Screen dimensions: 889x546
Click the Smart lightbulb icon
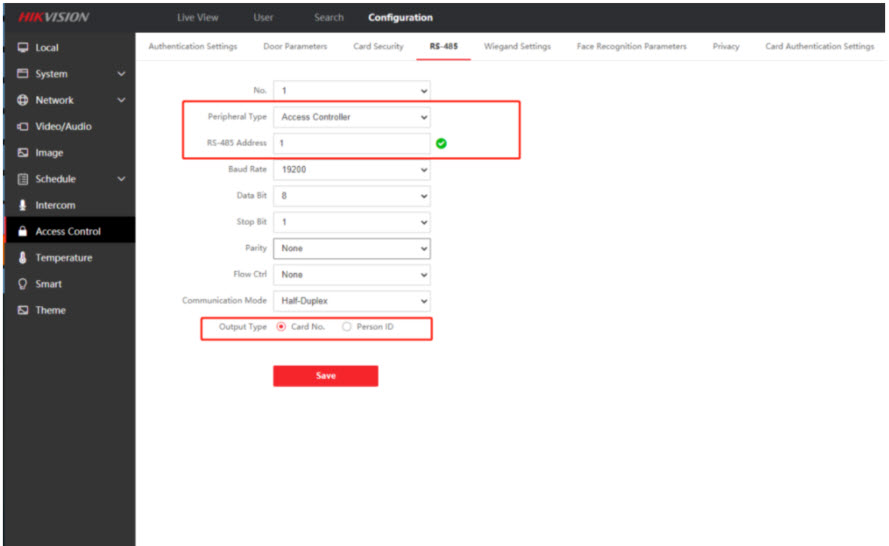coord(23,284)
